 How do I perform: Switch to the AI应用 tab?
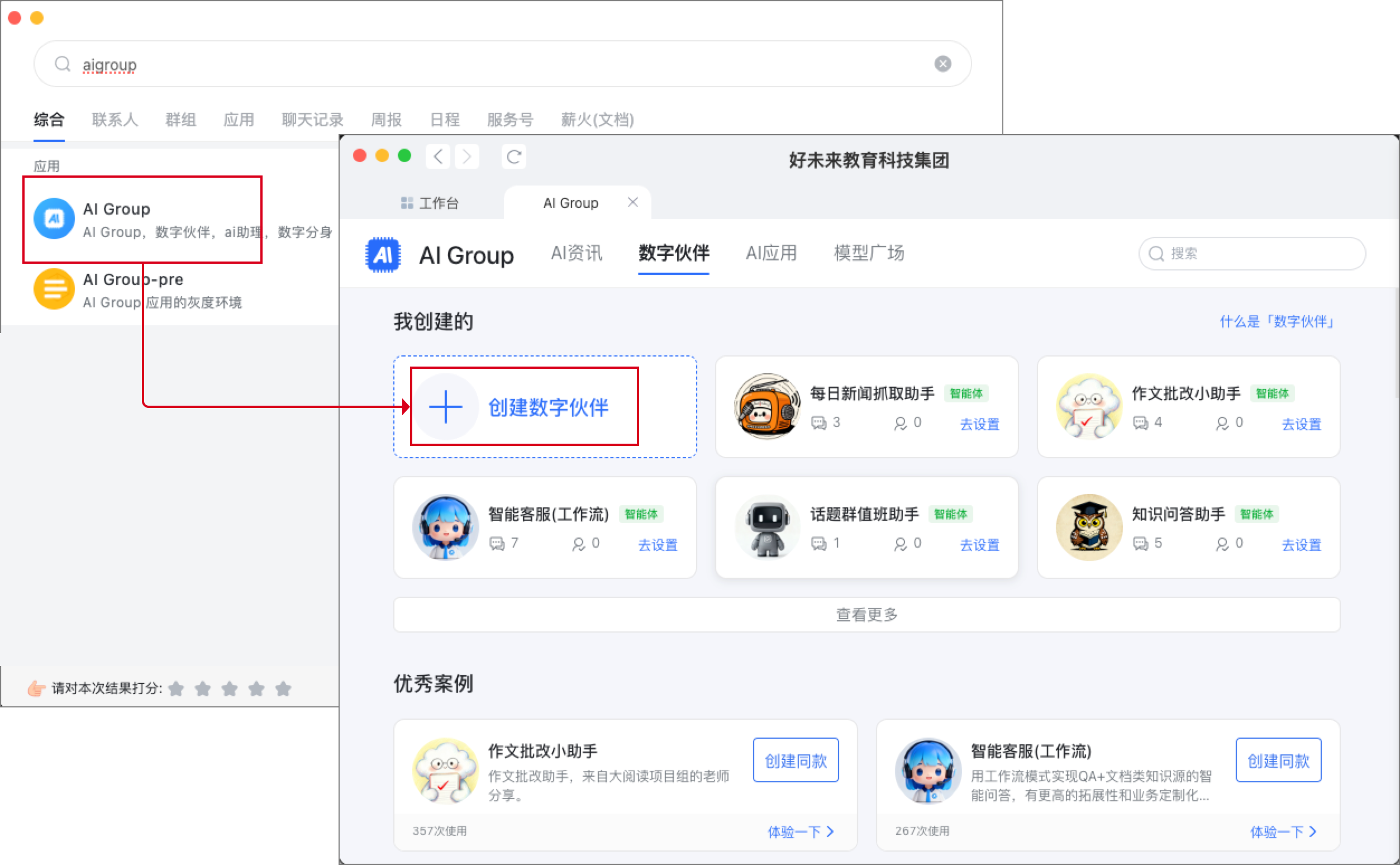770,253
